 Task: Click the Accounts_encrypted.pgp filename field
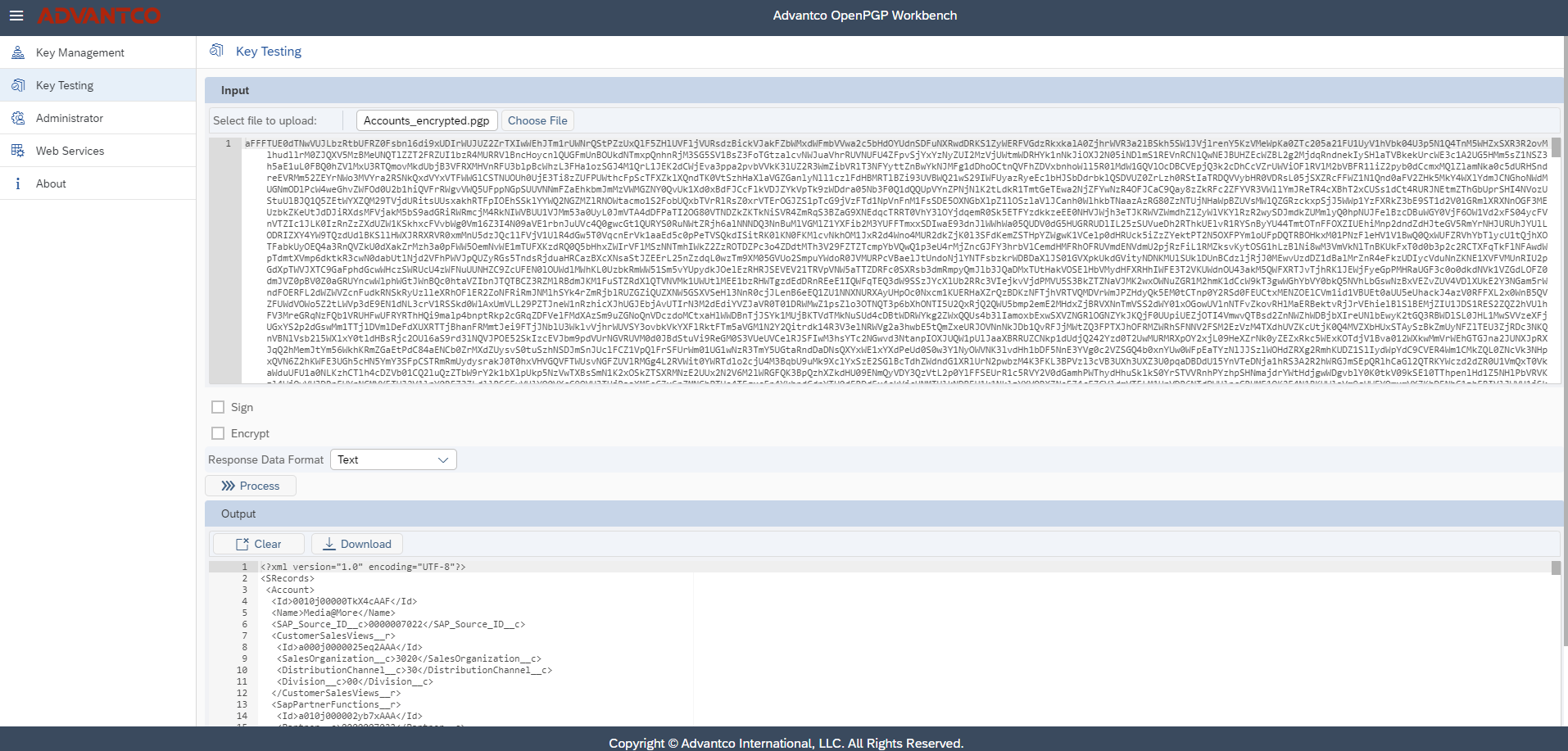tap(426, 120)
